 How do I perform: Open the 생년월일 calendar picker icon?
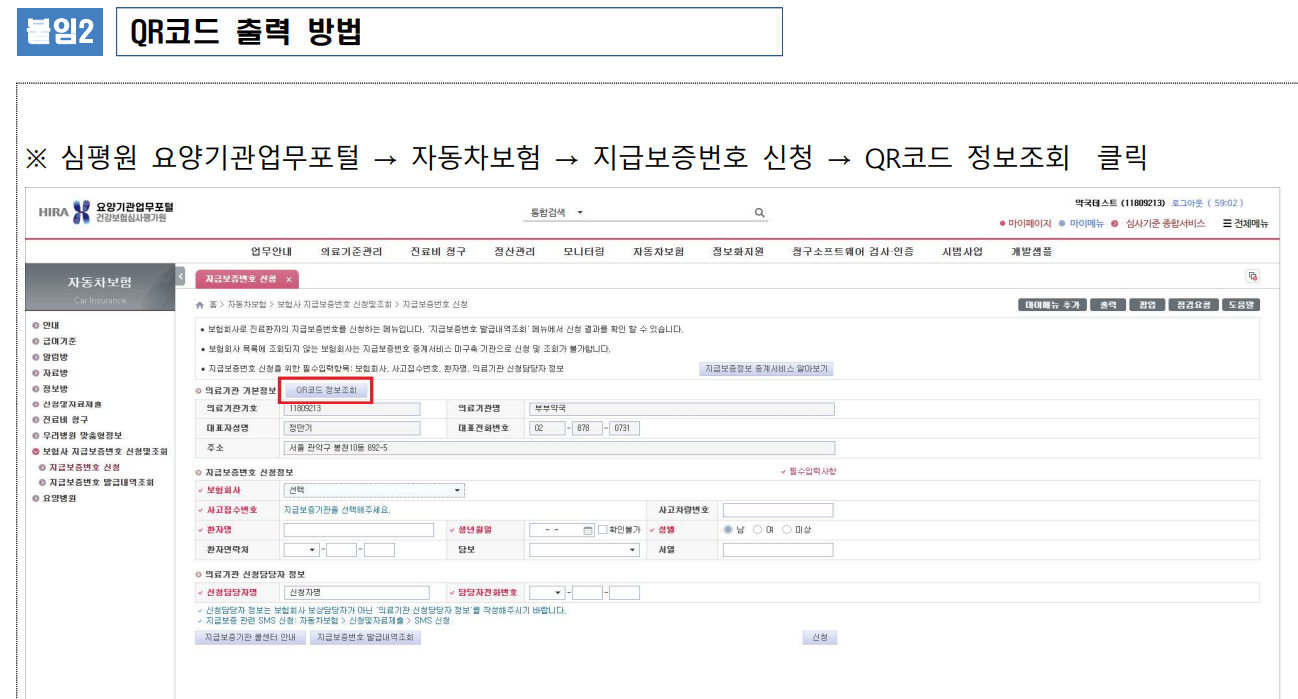tap(588, 530)
